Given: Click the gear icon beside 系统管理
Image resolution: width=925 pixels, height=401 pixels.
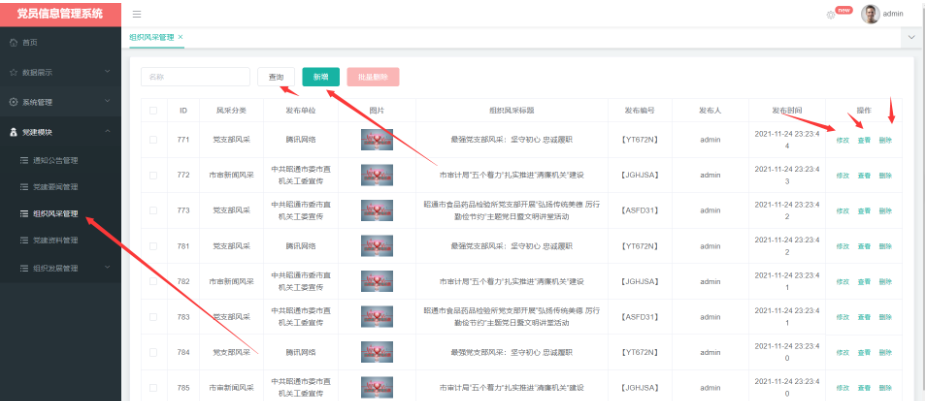Looking at the screenshot, I should tap(14, 102).
